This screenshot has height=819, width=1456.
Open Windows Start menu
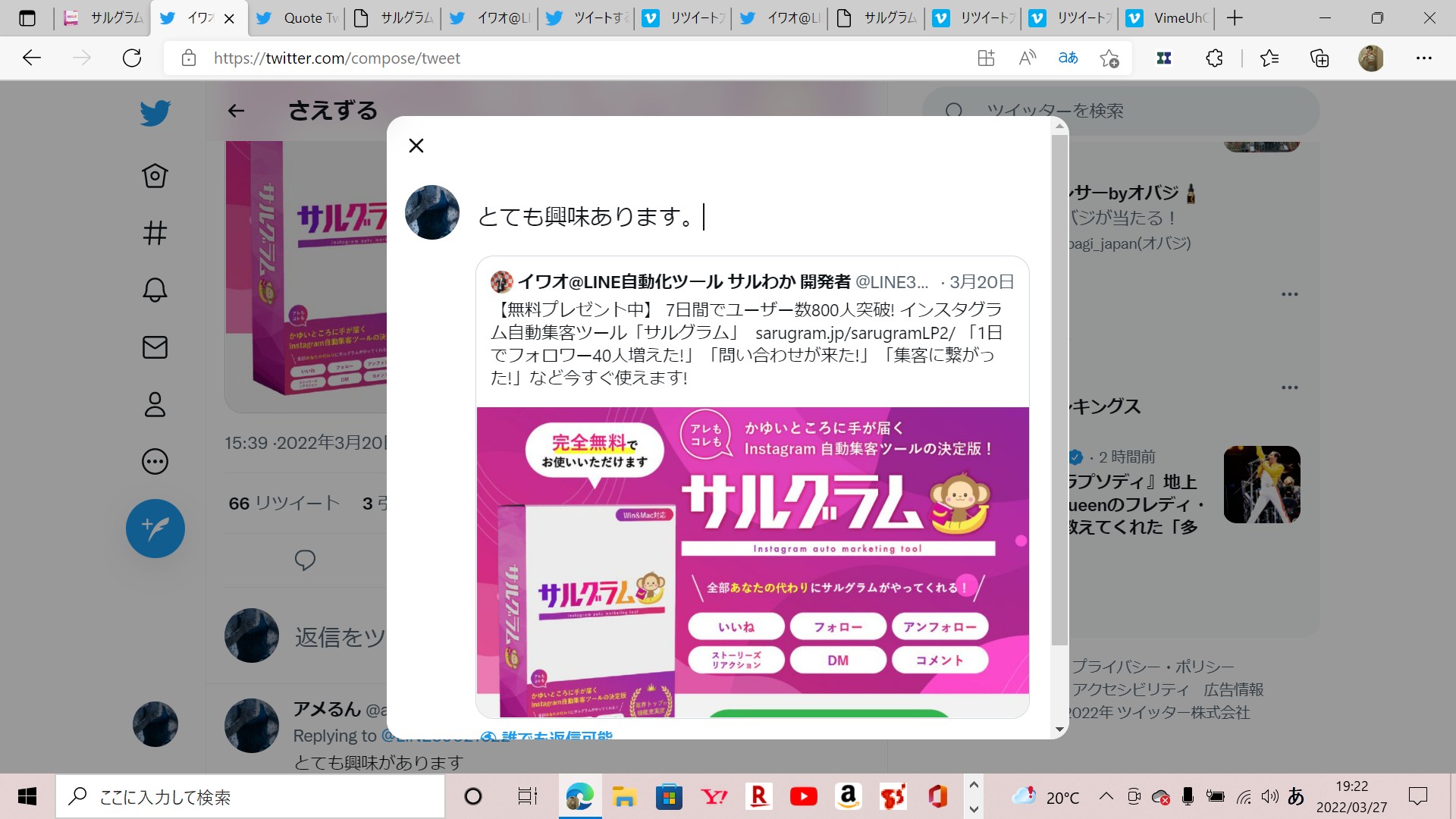click(27, 796)
